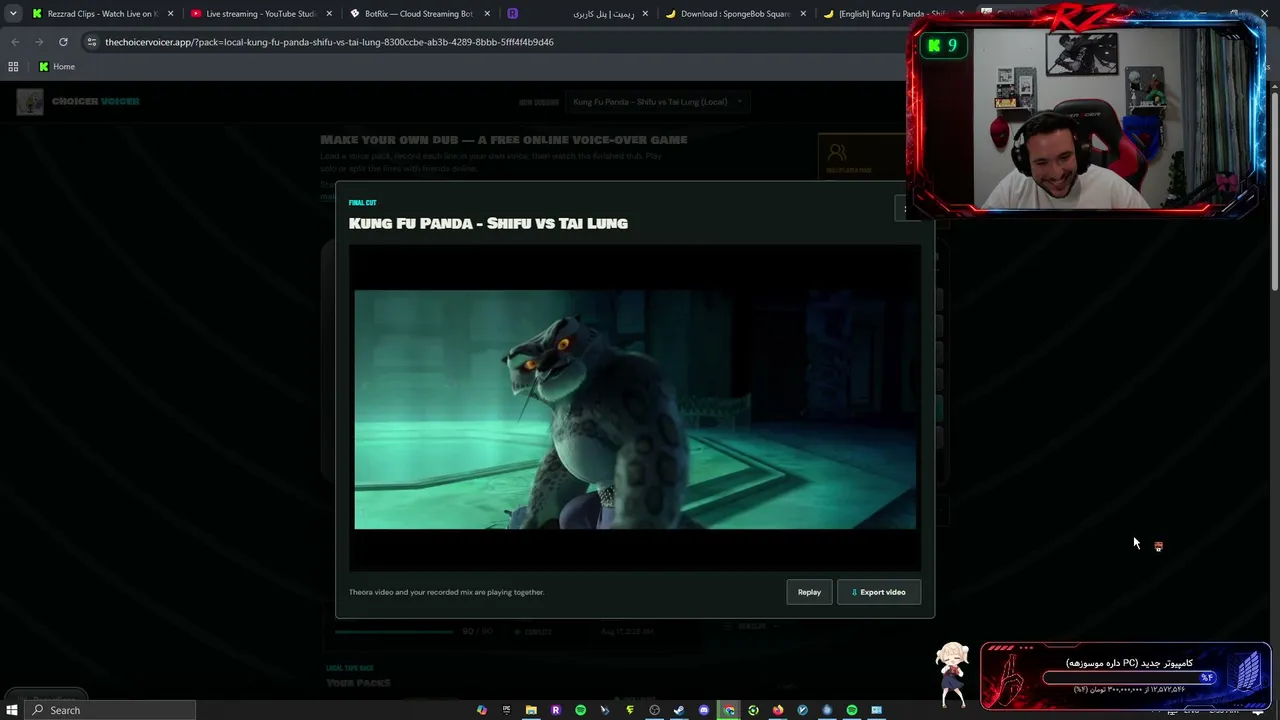The height and width of the screenshot is (720, 1280).
Task: Open the Kung Fu Panda pack dropdown
Action: click(x=657, y=101)
